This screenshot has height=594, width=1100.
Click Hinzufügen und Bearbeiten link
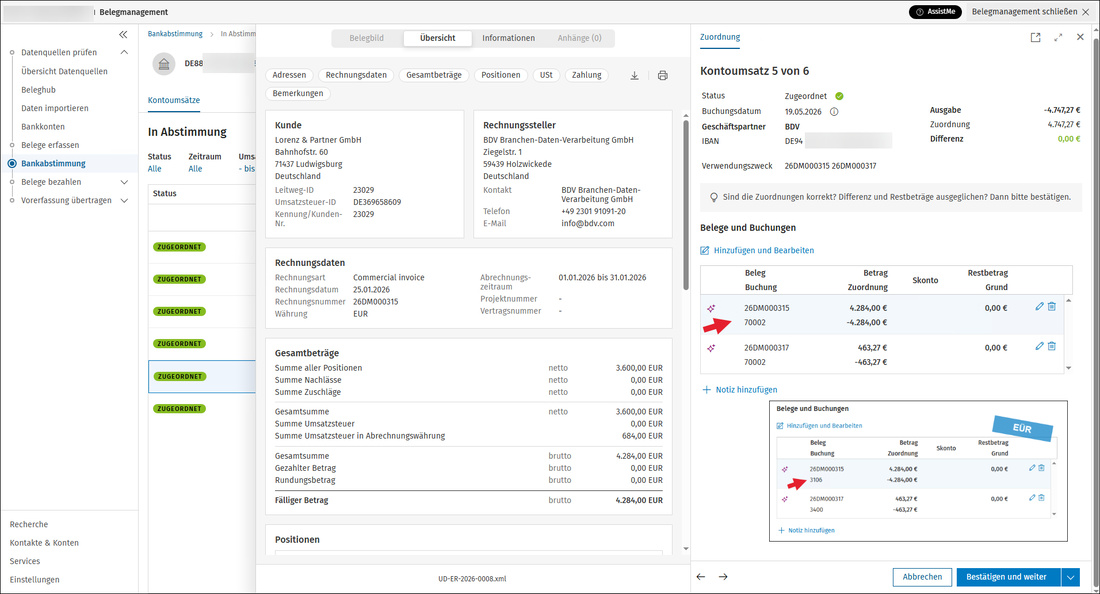coord(758,250)
